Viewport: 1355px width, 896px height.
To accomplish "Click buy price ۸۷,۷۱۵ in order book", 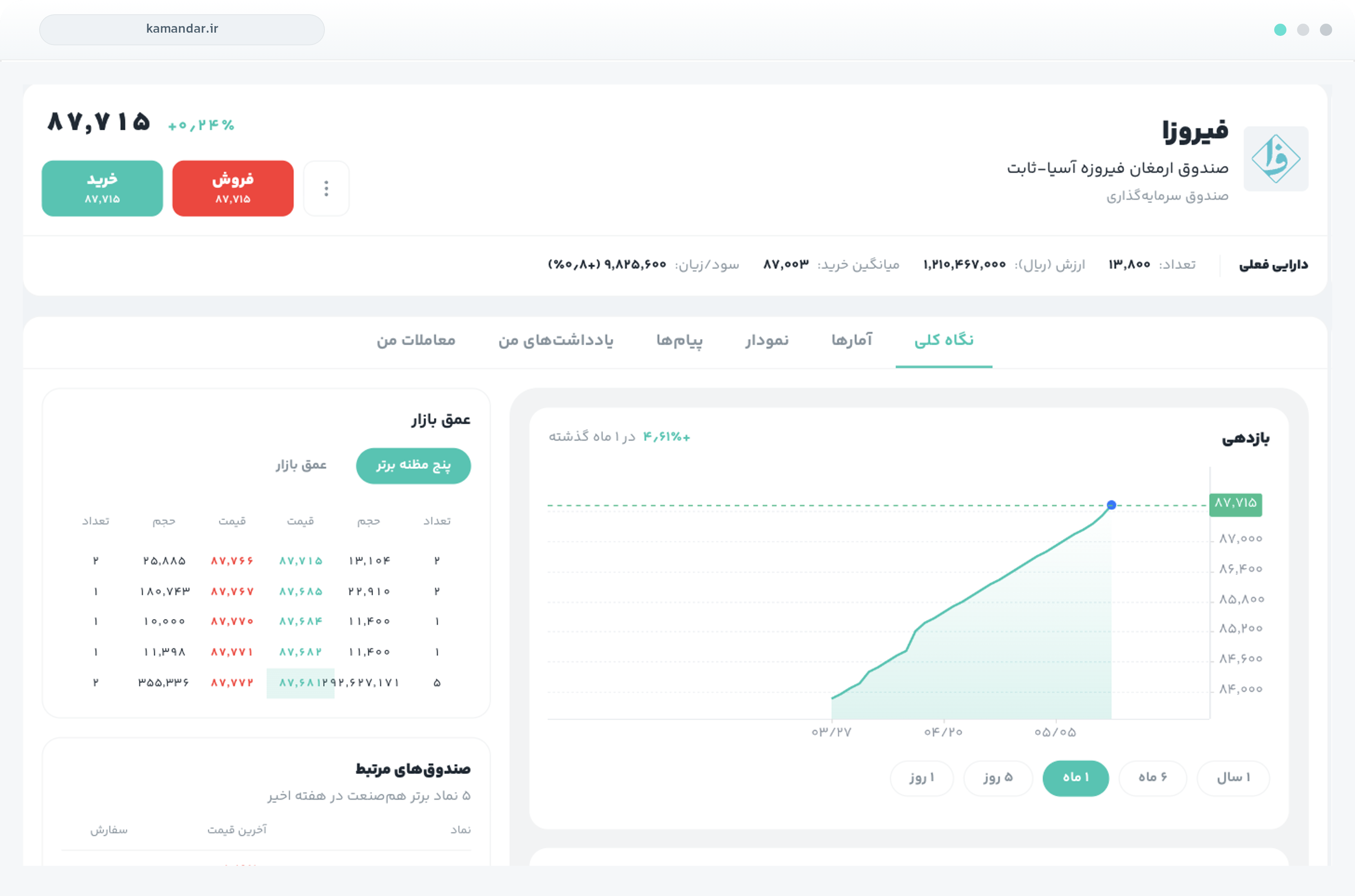I will pos(301,561).
